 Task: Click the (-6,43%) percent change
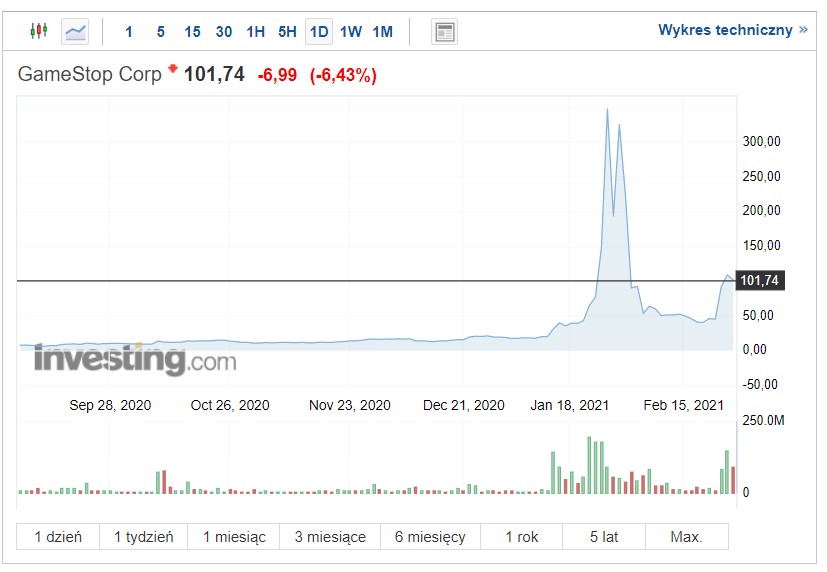(343, 75)
